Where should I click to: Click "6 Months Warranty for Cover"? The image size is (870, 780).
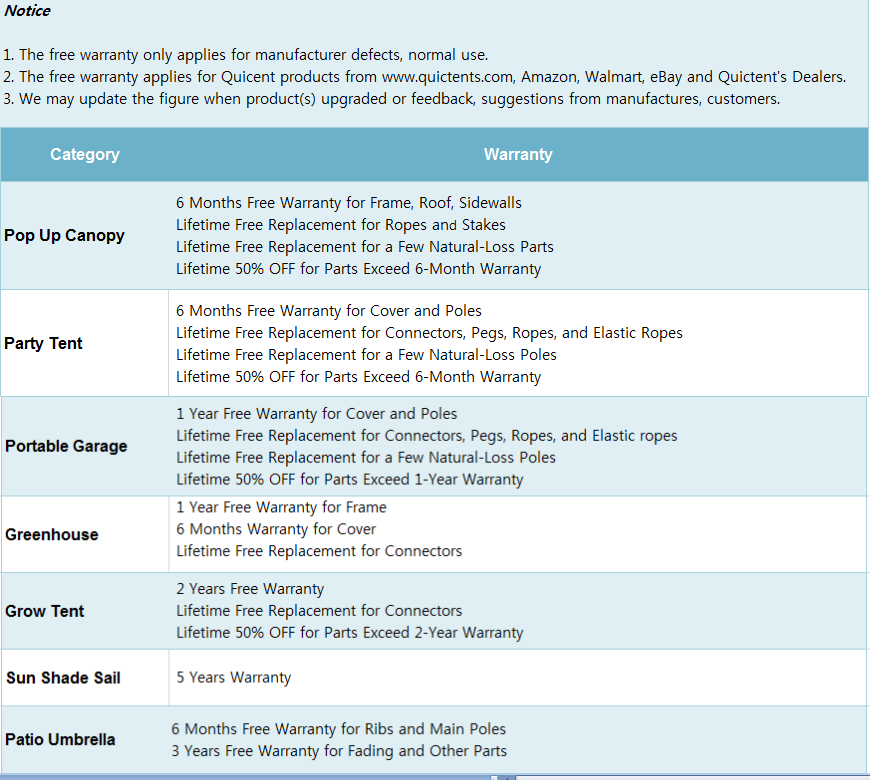pos(276,529)
